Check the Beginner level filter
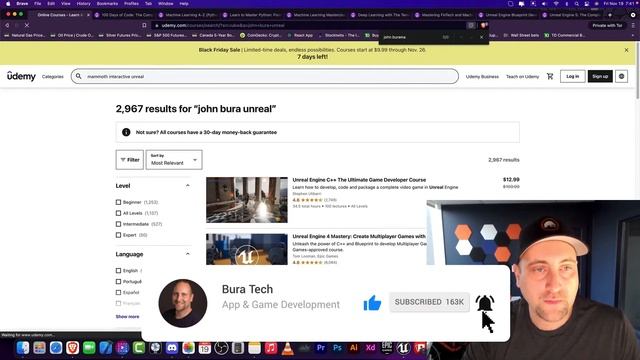The height and width of the screenshot is (360, 640). [118, 202]
